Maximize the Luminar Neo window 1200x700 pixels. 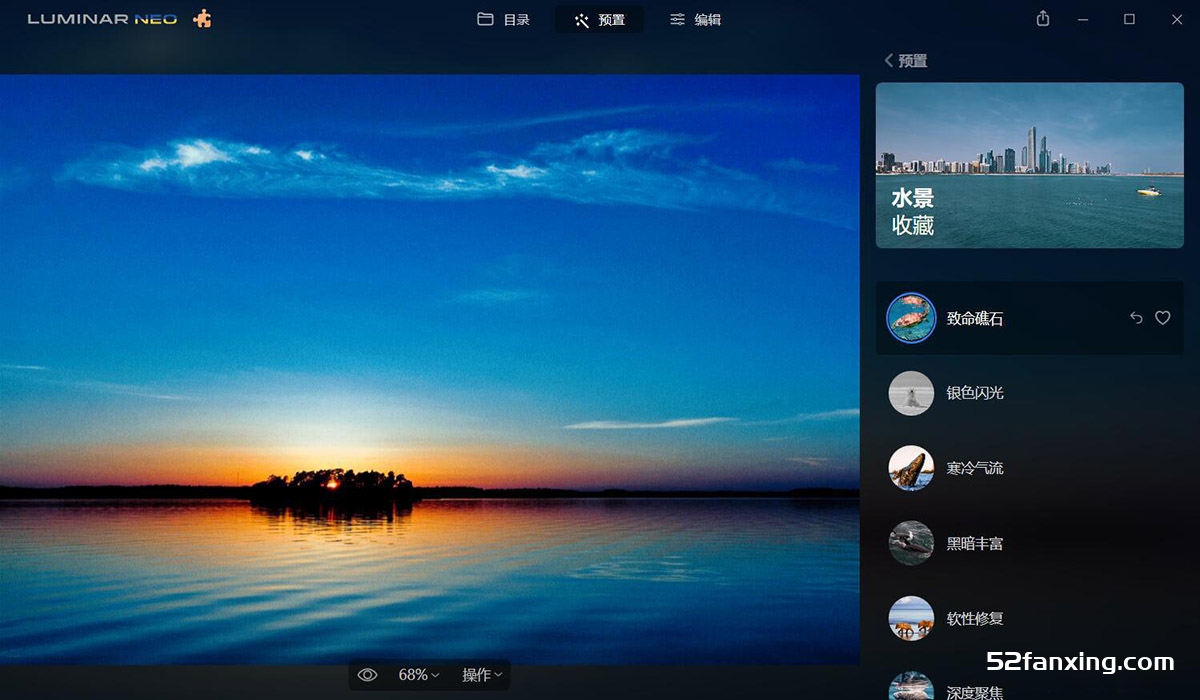[x=1129, y=19]
